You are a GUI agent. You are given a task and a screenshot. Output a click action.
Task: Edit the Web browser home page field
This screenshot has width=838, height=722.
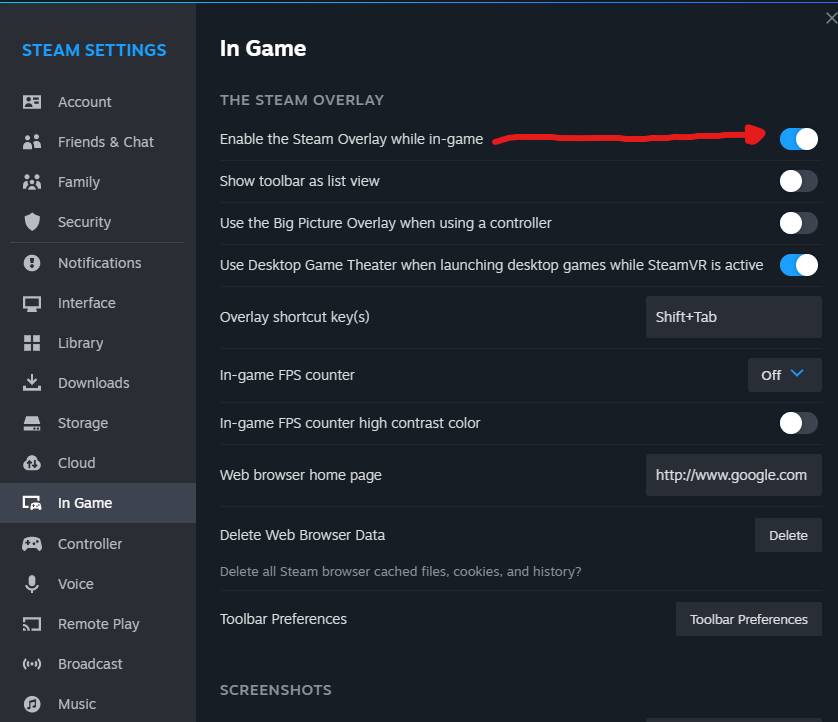tap(733, 475)
